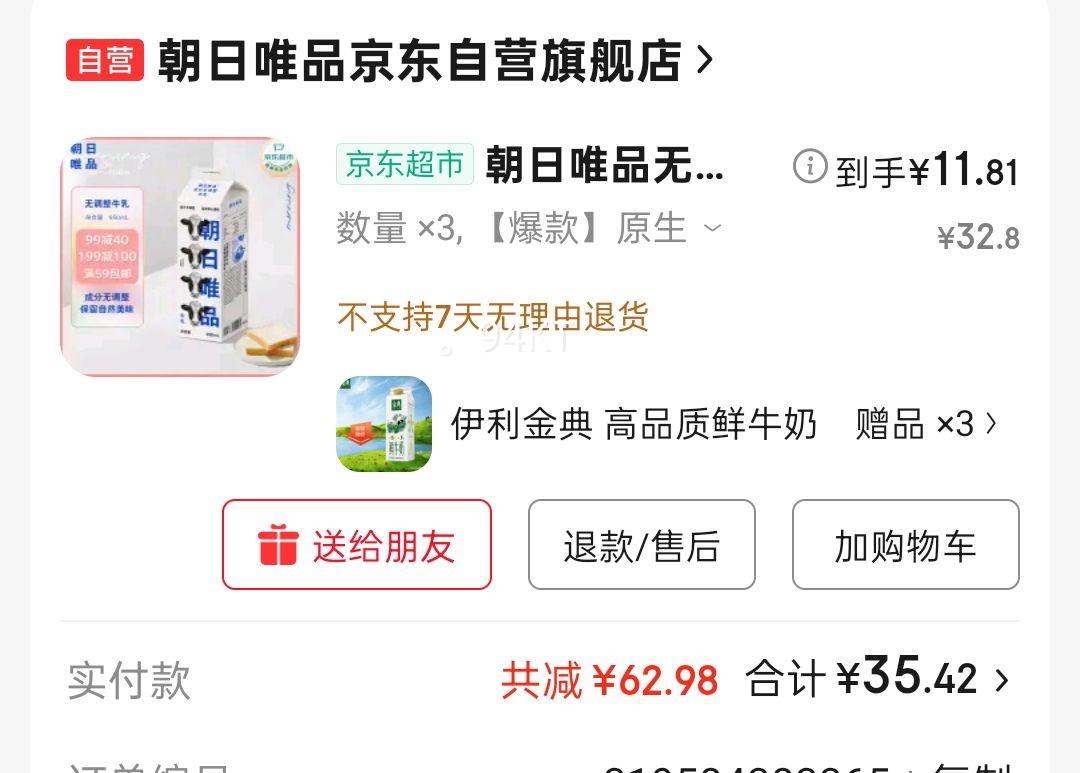Tap 不支持7天无理由退货 notice

493,317
